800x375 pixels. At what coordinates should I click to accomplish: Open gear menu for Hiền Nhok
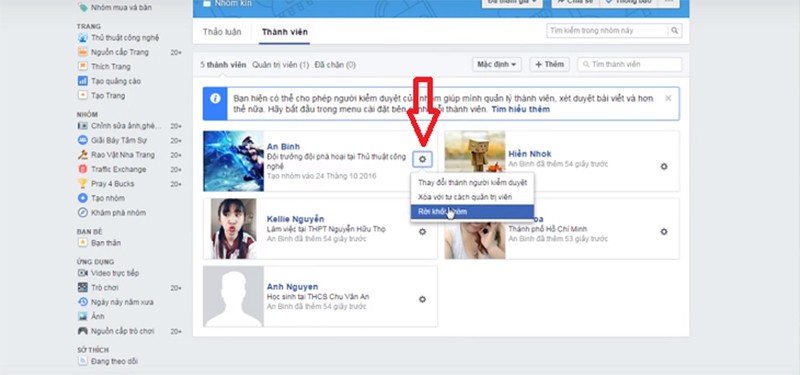[664, 166]
